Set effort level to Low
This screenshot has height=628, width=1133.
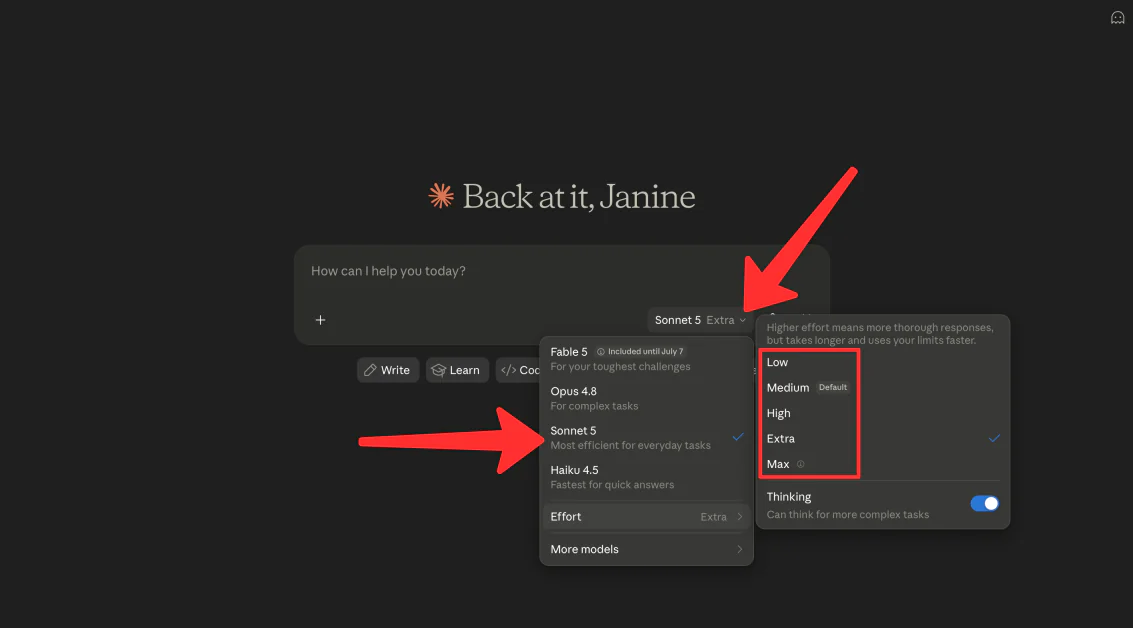tap(882, 362)
